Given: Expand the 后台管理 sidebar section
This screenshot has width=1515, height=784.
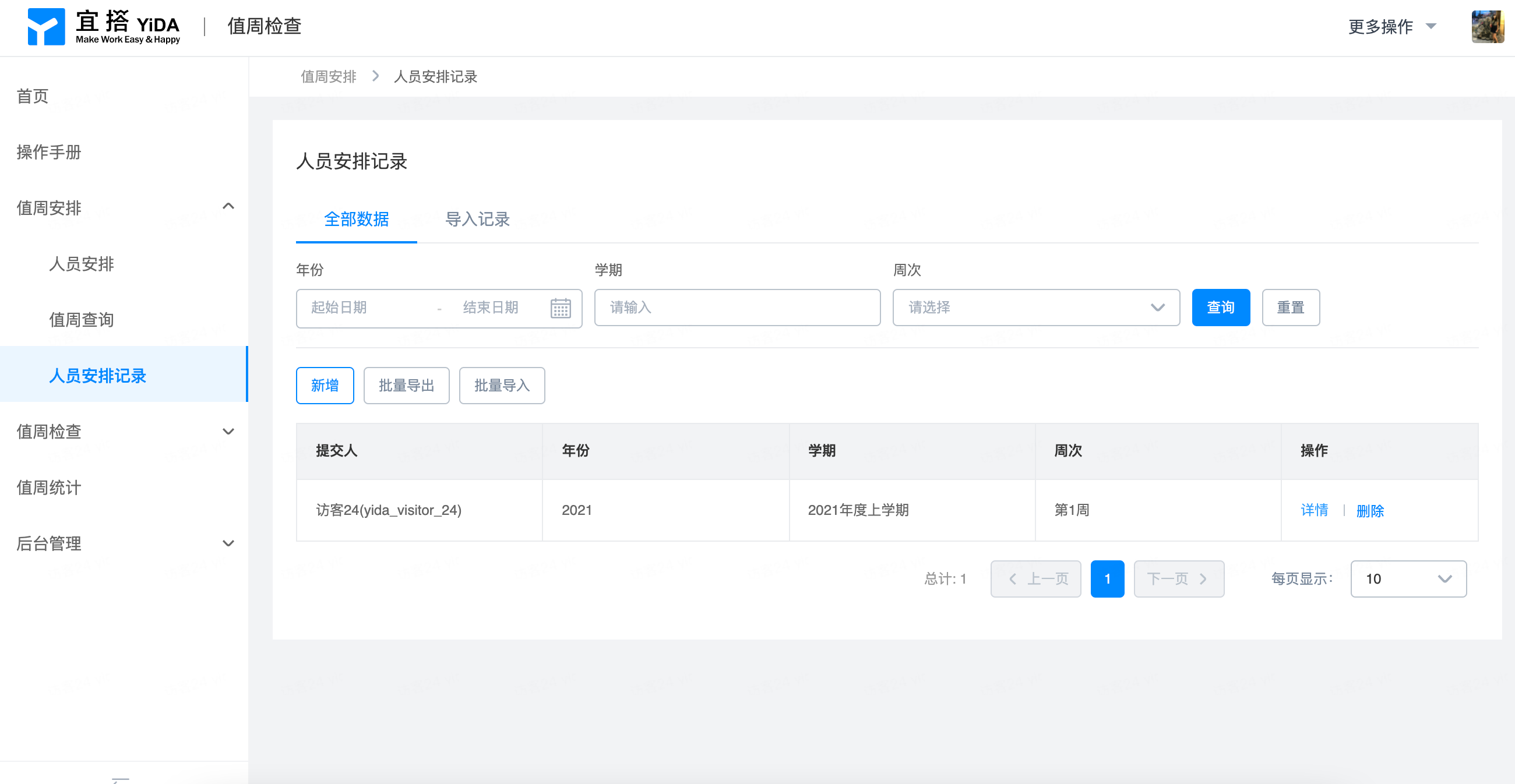Looking at the screenshot, I should point(228,543).
